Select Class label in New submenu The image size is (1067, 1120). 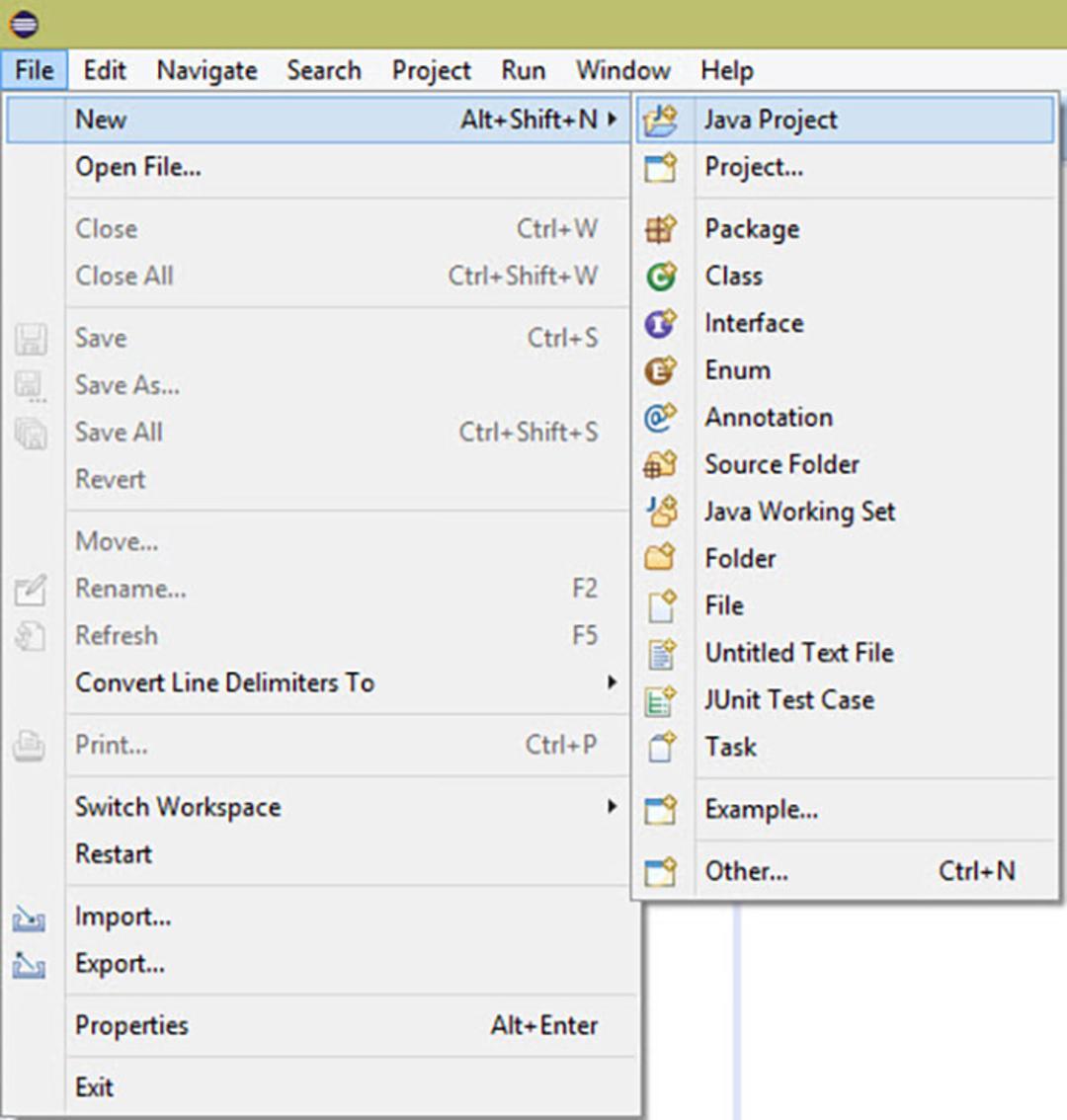click(734, 276)
